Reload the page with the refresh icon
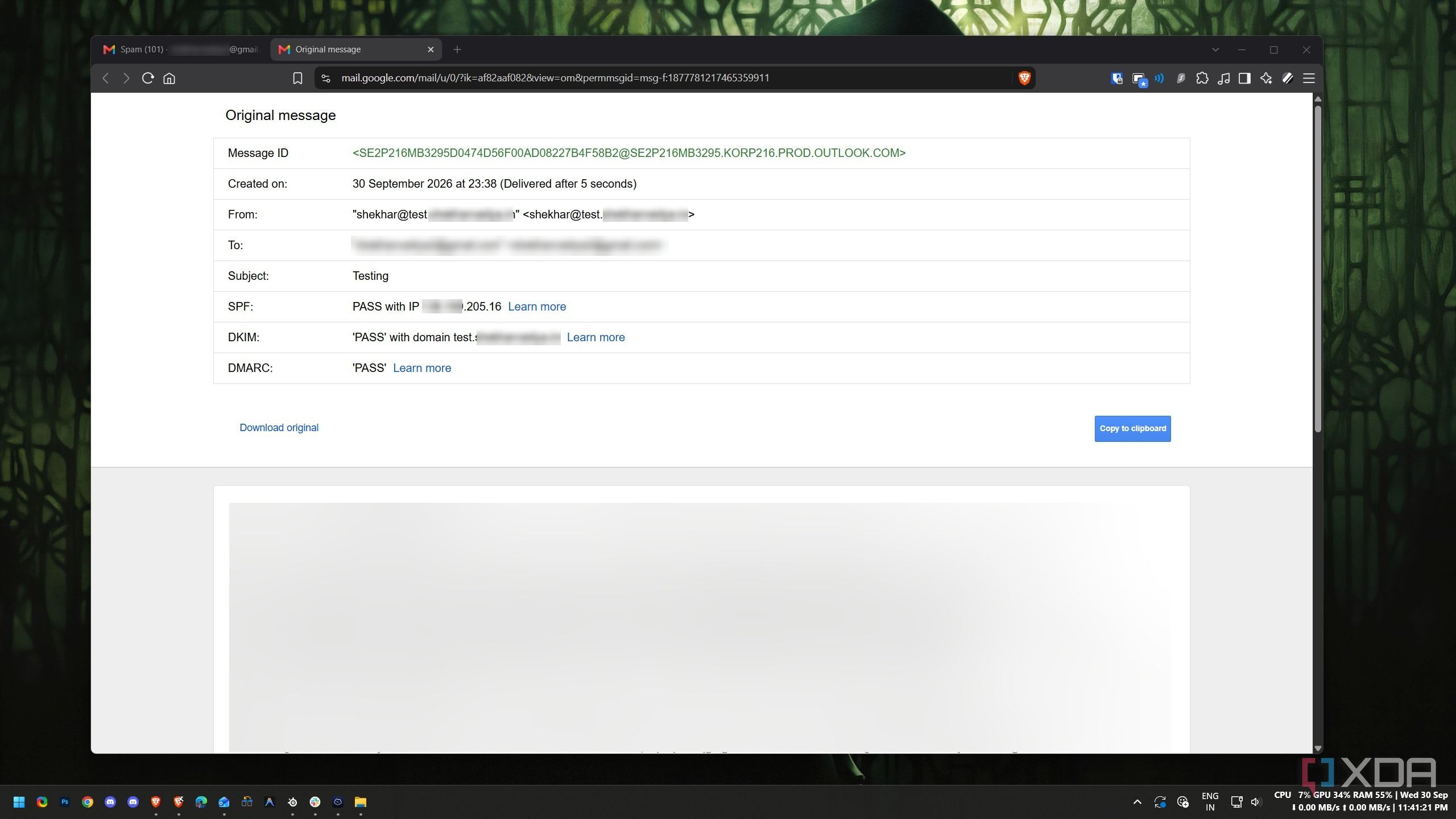Screen dimensions: 1456x819 [148, 78]
